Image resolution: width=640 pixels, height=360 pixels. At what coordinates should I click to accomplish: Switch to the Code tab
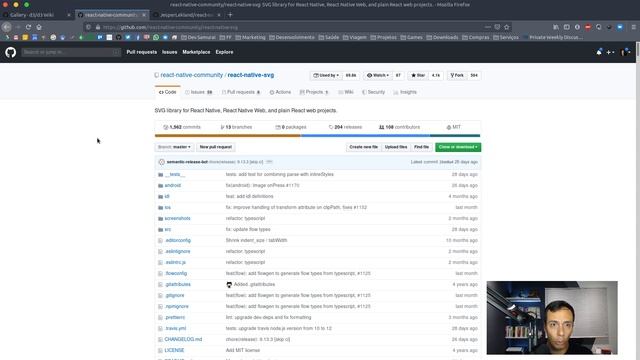[x=167, y=92]
